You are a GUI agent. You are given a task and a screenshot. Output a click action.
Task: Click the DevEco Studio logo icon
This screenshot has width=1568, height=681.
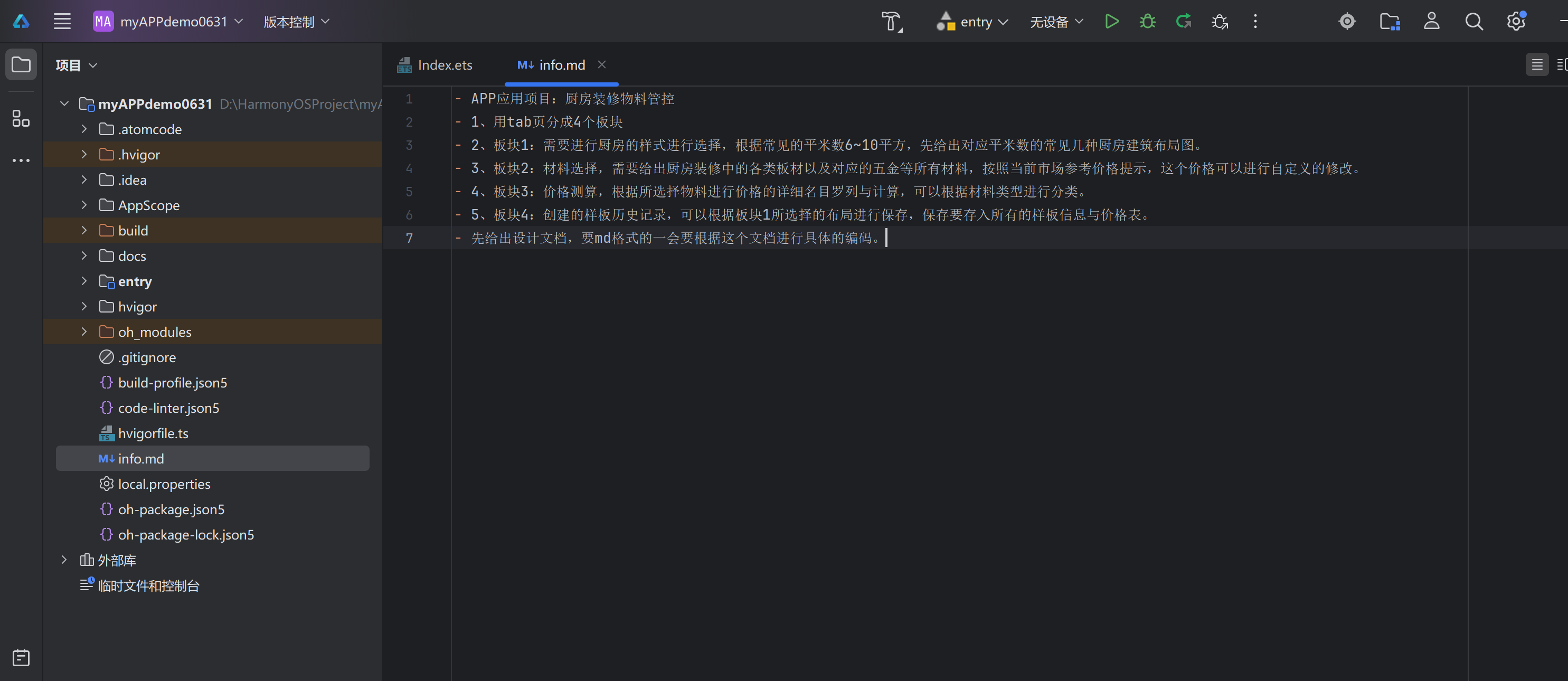21,22
